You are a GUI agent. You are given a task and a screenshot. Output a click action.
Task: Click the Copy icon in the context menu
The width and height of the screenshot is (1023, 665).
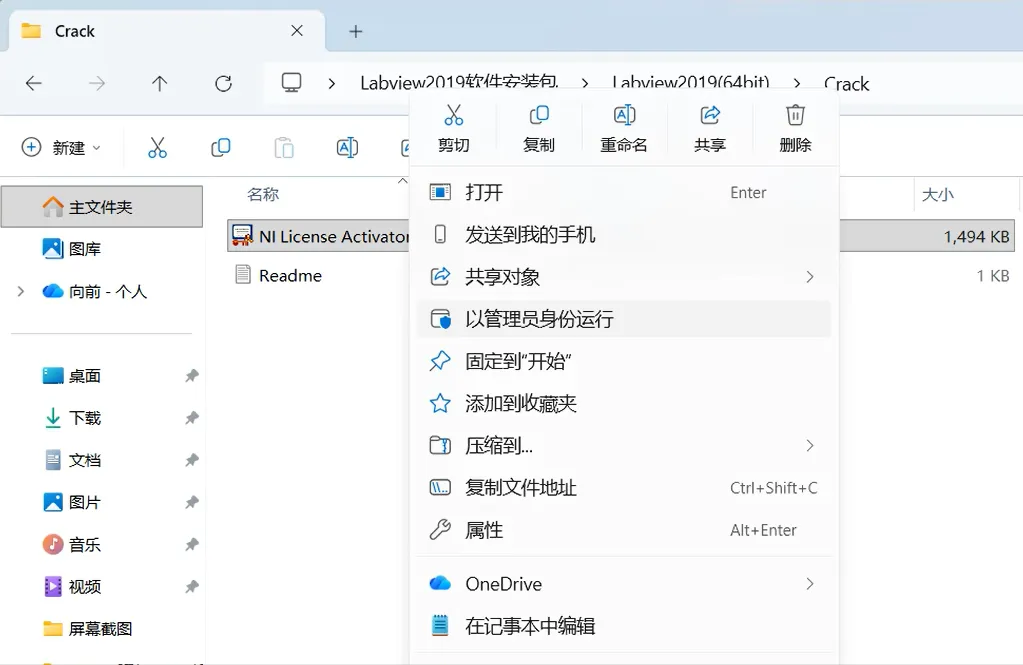539,116
